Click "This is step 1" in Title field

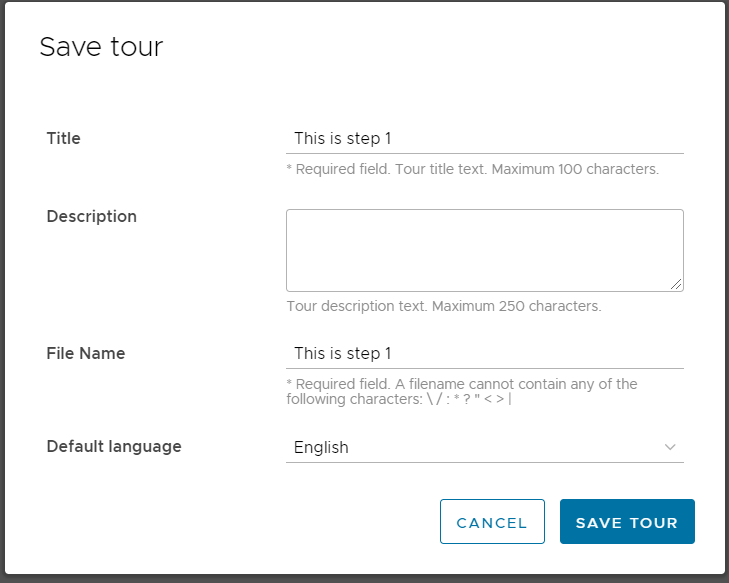point(343,139)
